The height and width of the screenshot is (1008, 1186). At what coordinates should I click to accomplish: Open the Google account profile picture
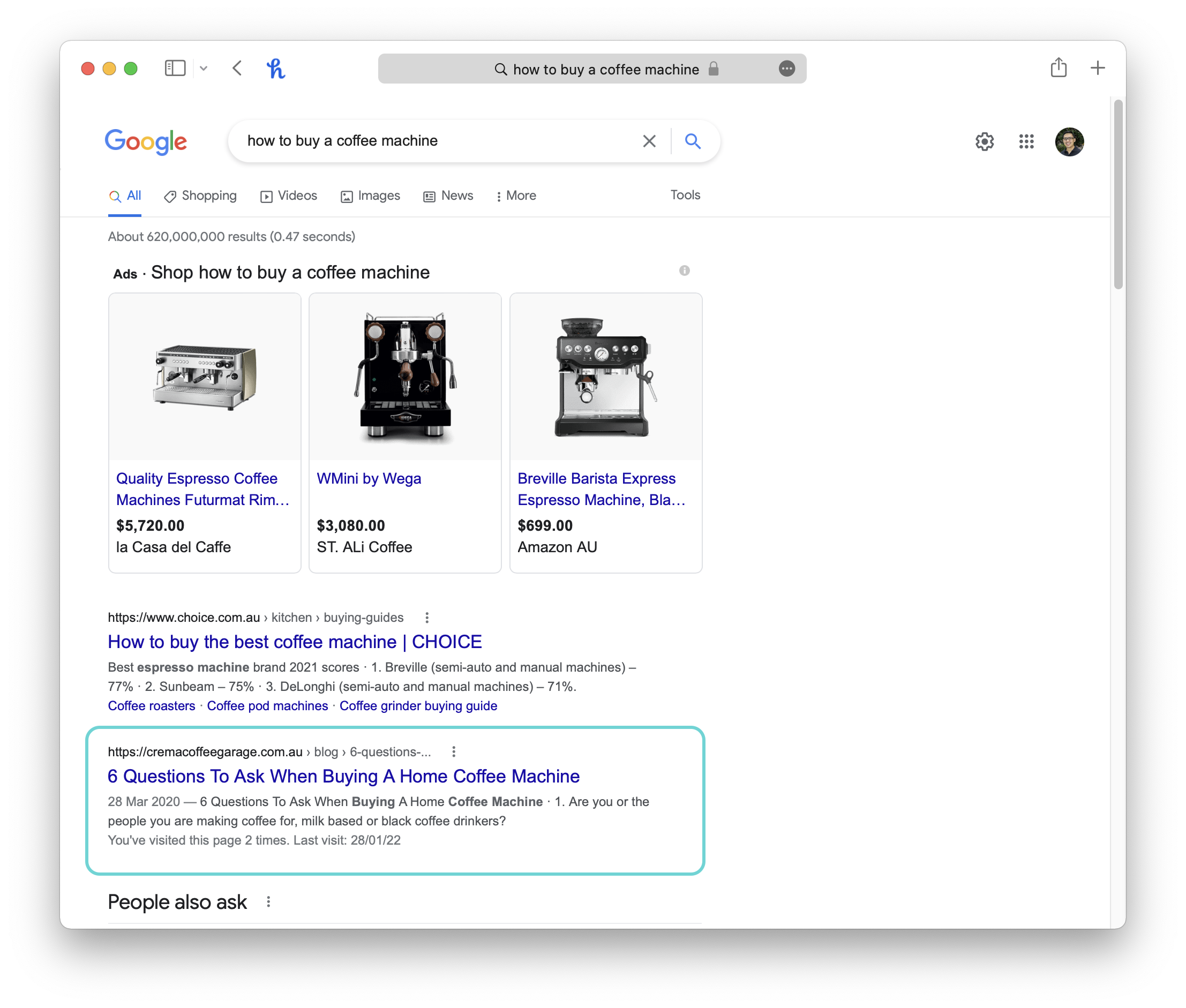[1069, 141]
